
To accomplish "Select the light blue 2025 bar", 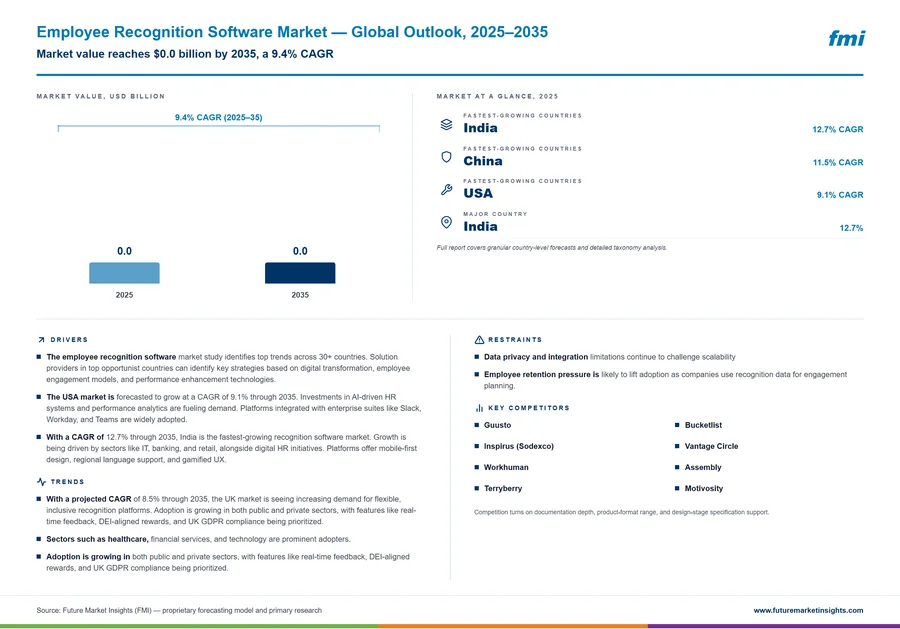I will 124,273.
